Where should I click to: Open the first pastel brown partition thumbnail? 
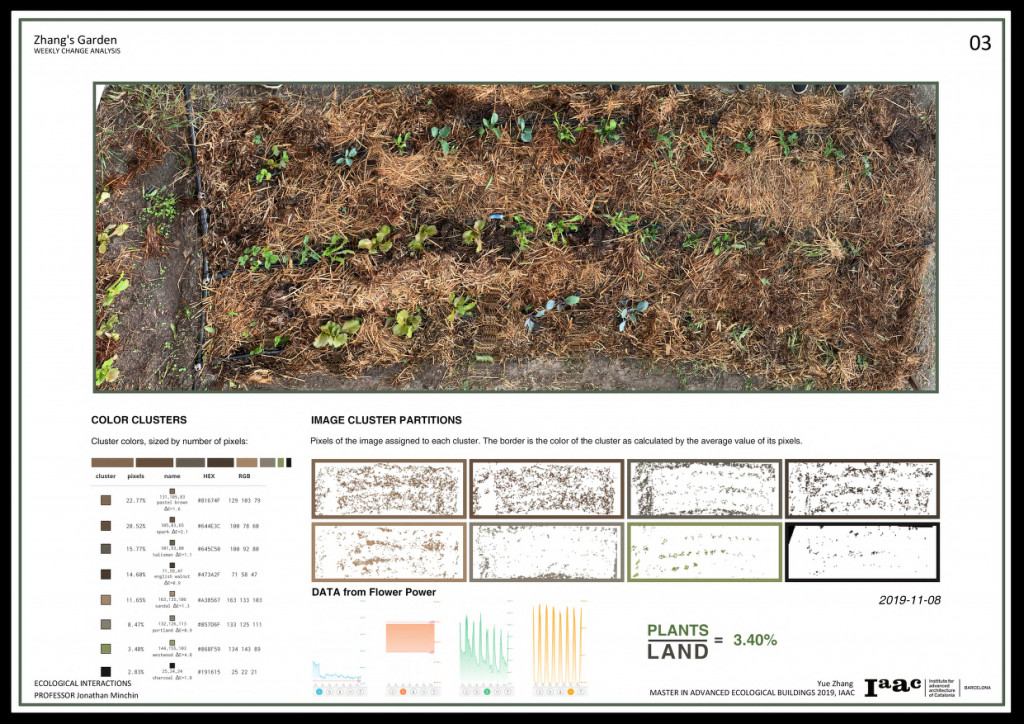point(389,489)
